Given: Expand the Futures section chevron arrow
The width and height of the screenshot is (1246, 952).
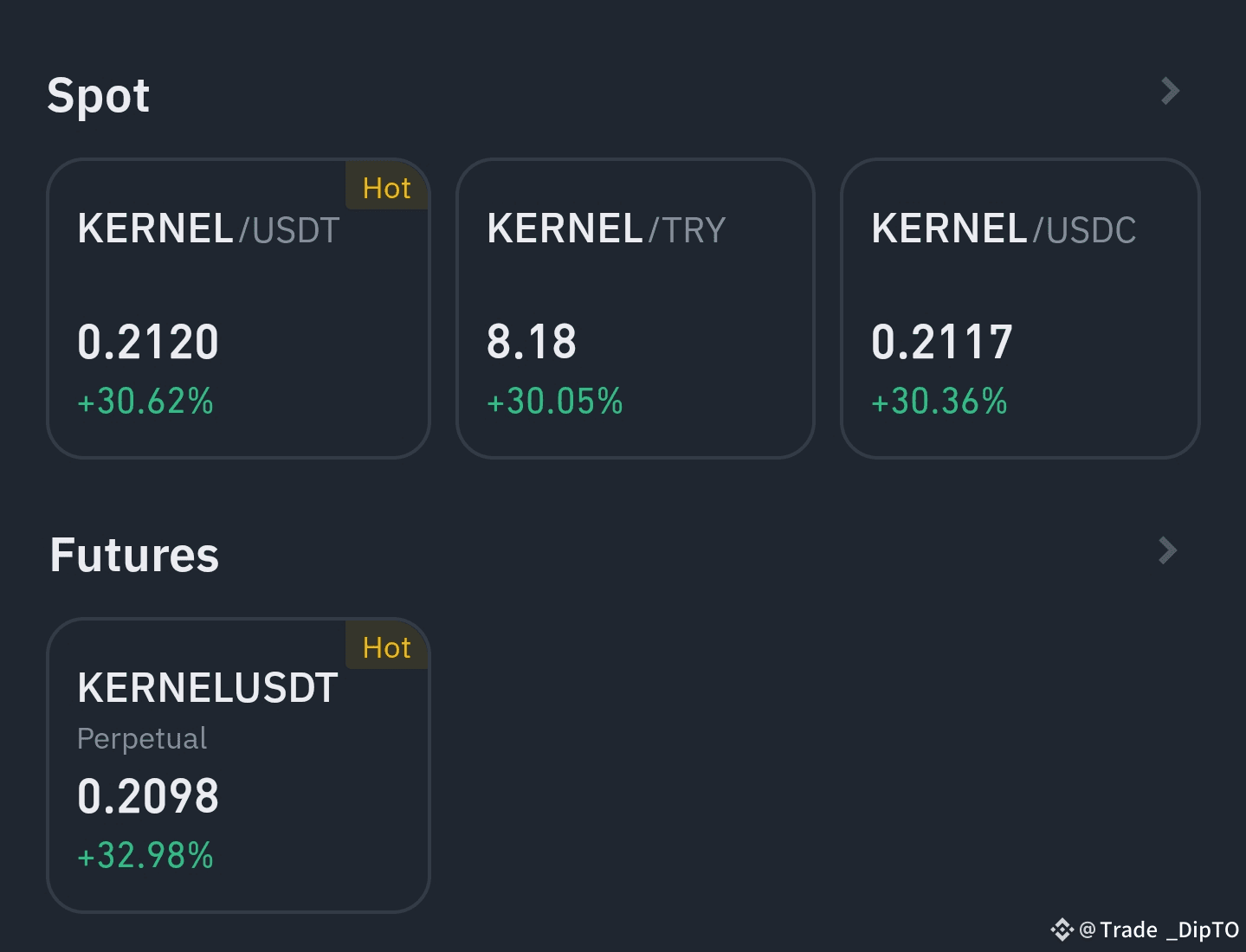Looking at the screenshot, I should point(1167,550).
